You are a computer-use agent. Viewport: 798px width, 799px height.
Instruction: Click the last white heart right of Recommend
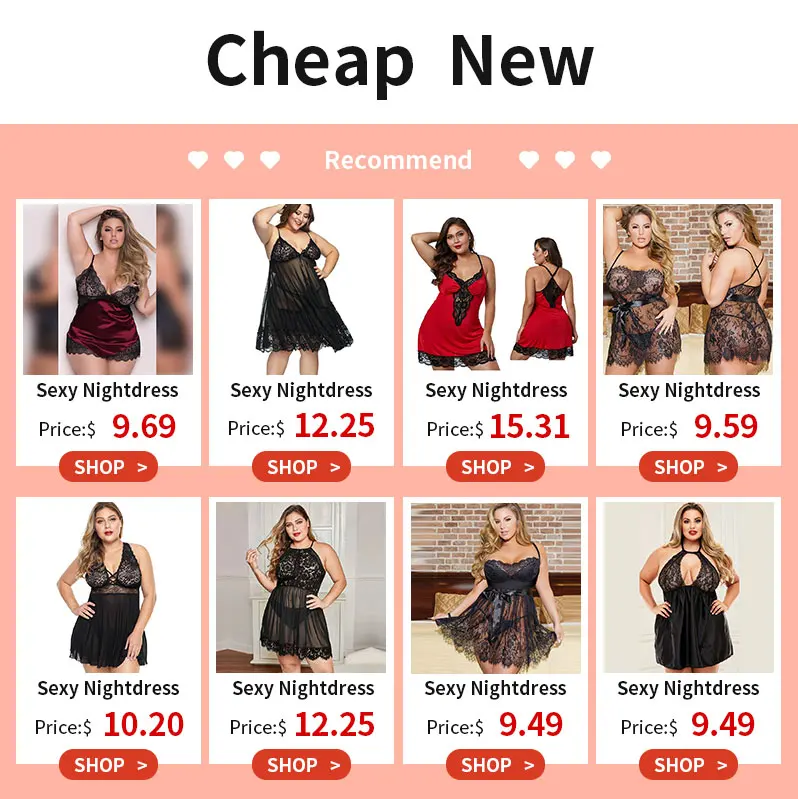[x=601, y=160]
